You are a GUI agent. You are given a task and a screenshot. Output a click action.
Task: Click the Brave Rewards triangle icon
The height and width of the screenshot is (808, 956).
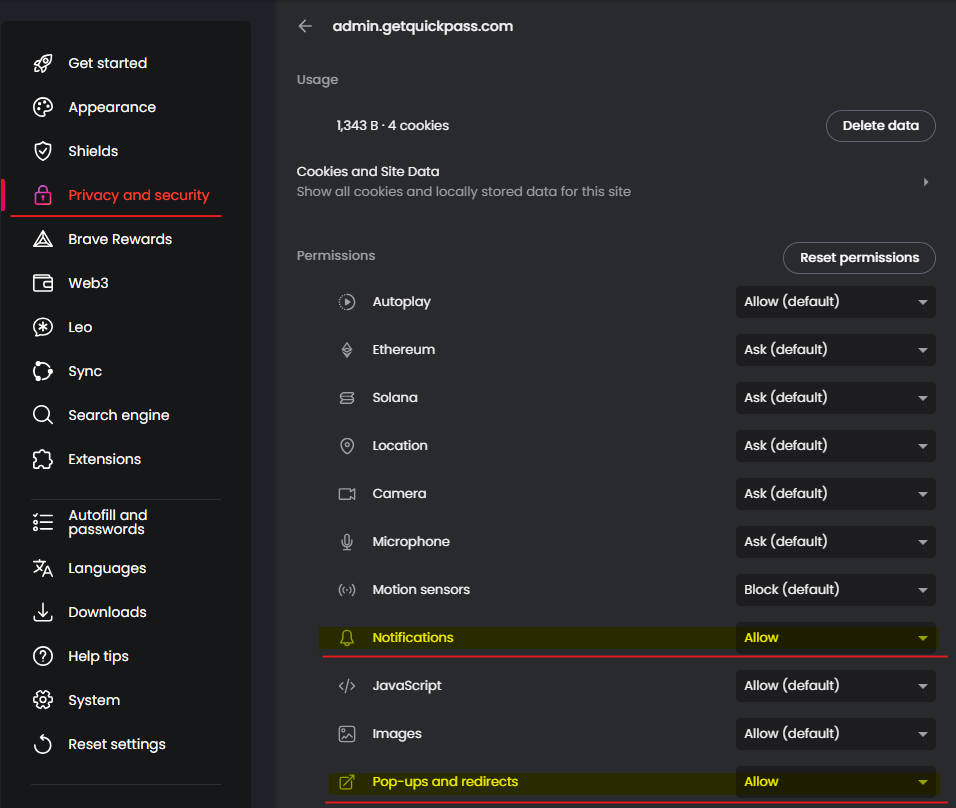click(43, 239)
